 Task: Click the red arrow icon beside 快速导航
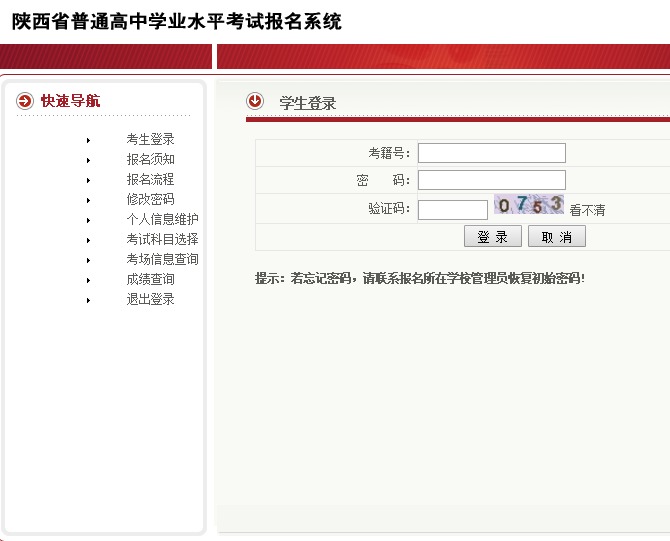tap(26, 101)
